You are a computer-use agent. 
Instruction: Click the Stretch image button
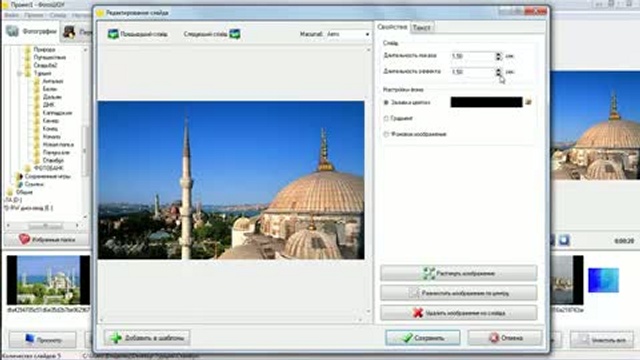coord(458,273)
